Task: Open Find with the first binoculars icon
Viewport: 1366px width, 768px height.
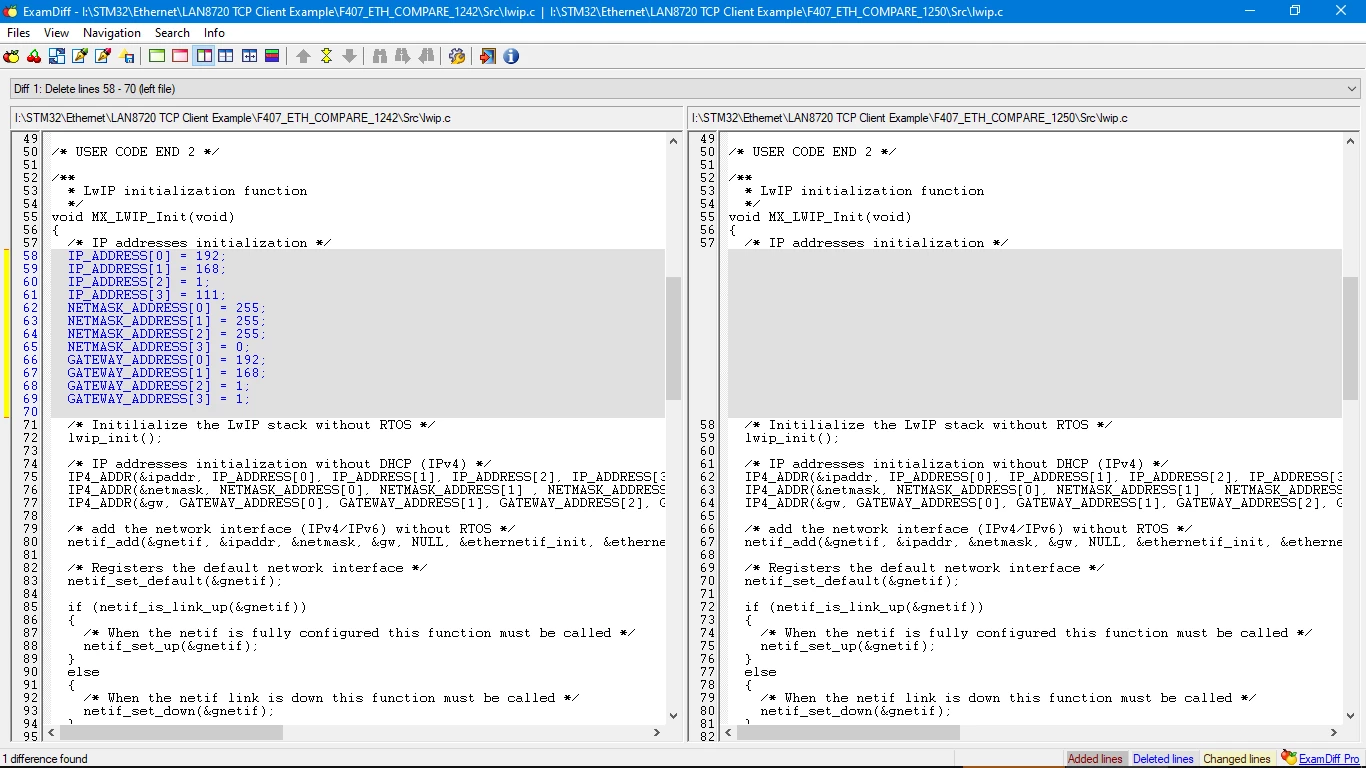Action: (380, 56)
